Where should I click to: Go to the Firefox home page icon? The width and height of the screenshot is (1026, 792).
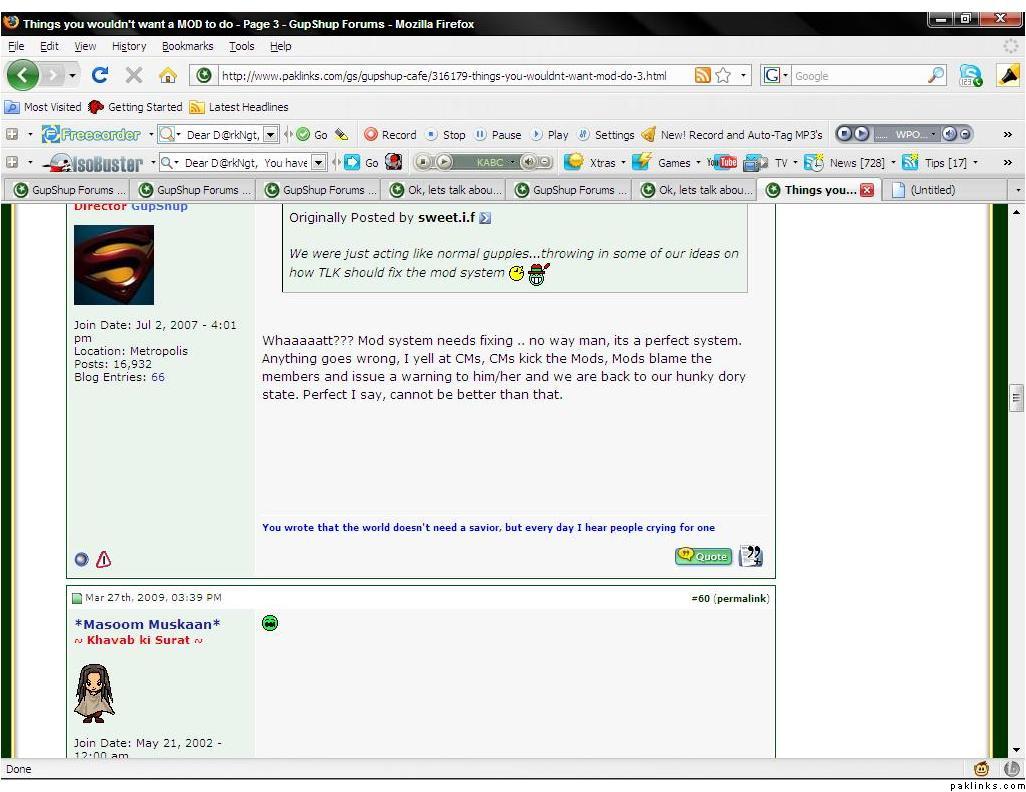167,75
